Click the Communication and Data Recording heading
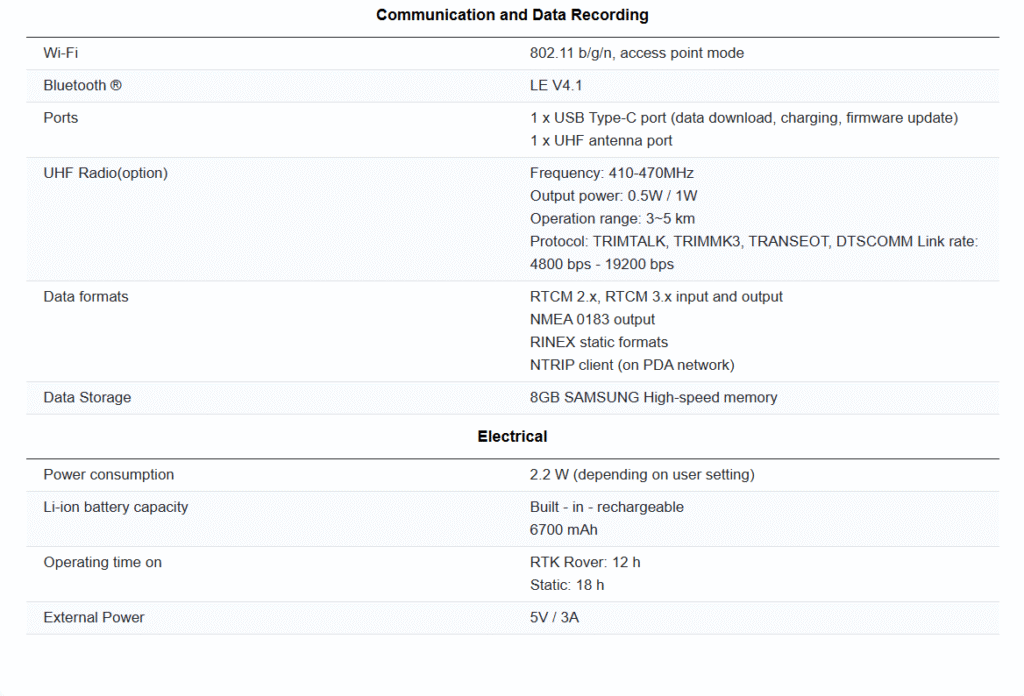Viewport: 1024px width, 696px height. (x=512, y=15)
